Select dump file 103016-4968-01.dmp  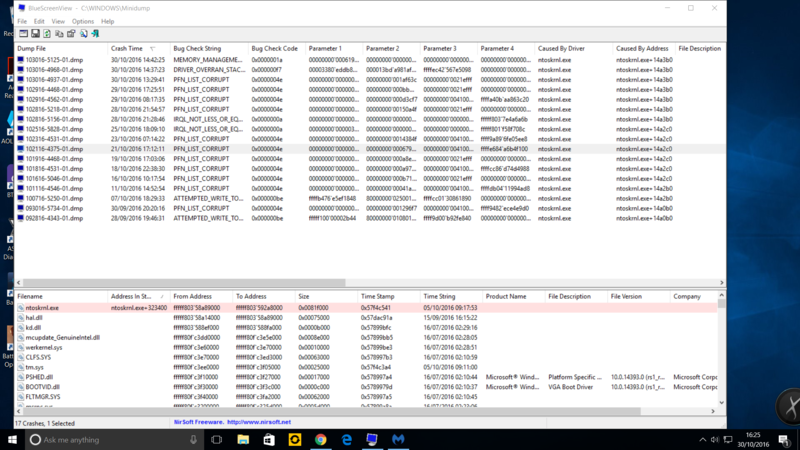(x=54, y=70)
